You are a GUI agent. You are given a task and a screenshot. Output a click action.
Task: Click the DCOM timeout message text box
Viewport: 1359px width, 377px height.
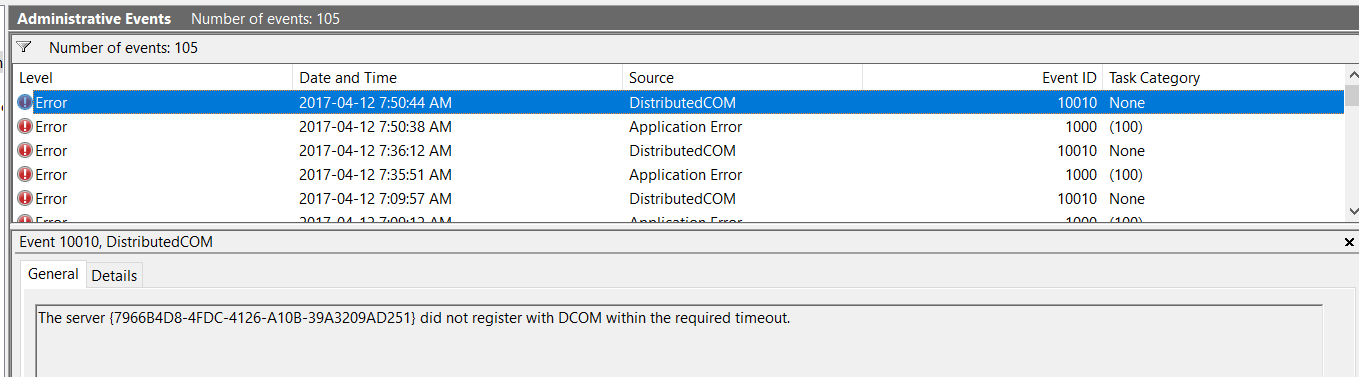[679, 340]
